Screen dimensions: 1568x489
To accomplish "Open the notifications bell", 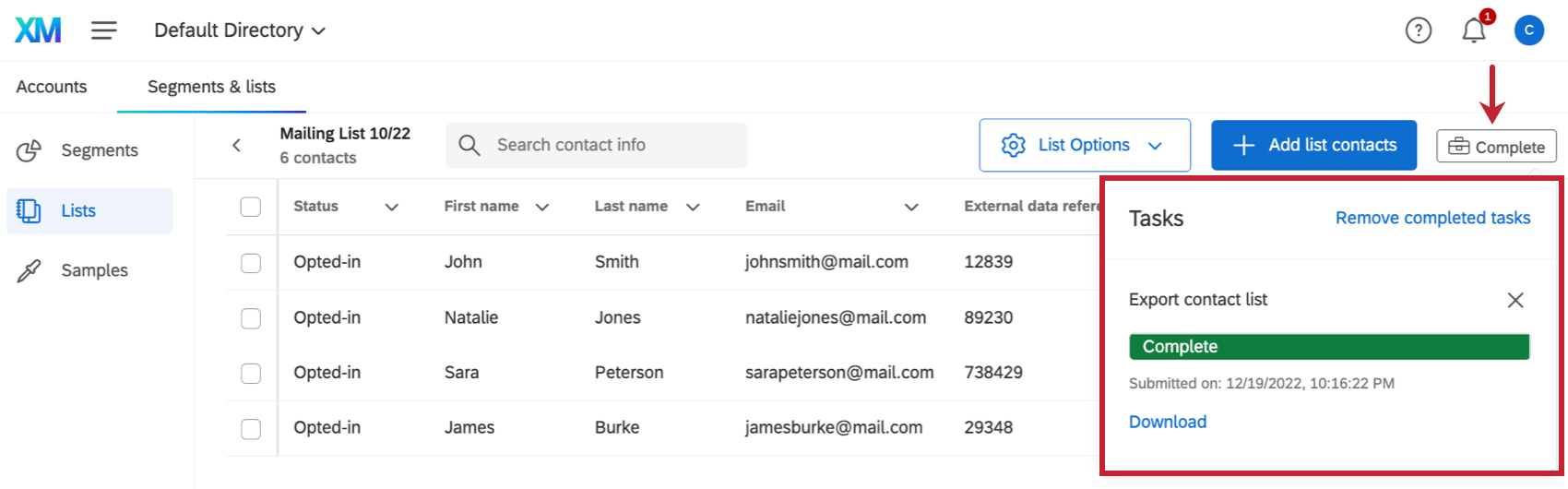I will tap(1474, 30).
